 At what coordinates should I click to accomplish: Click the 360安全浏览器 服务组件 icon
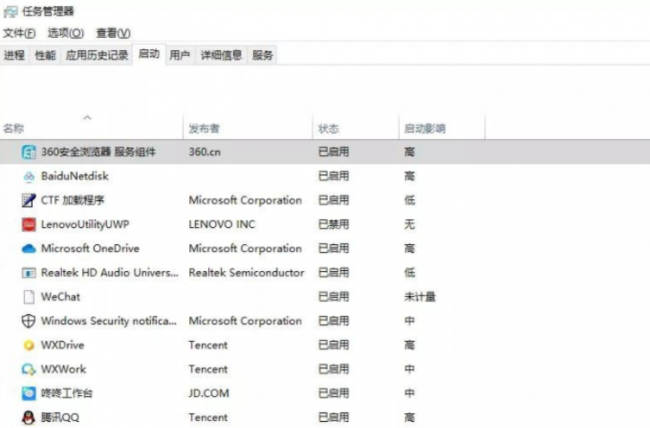(x=29, y=152)
